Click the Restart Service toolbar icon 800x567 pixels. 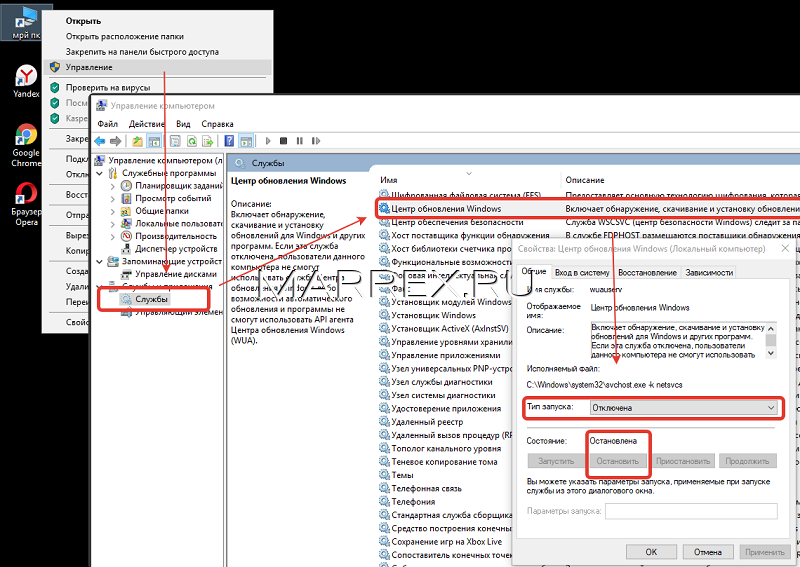(316, 141)
